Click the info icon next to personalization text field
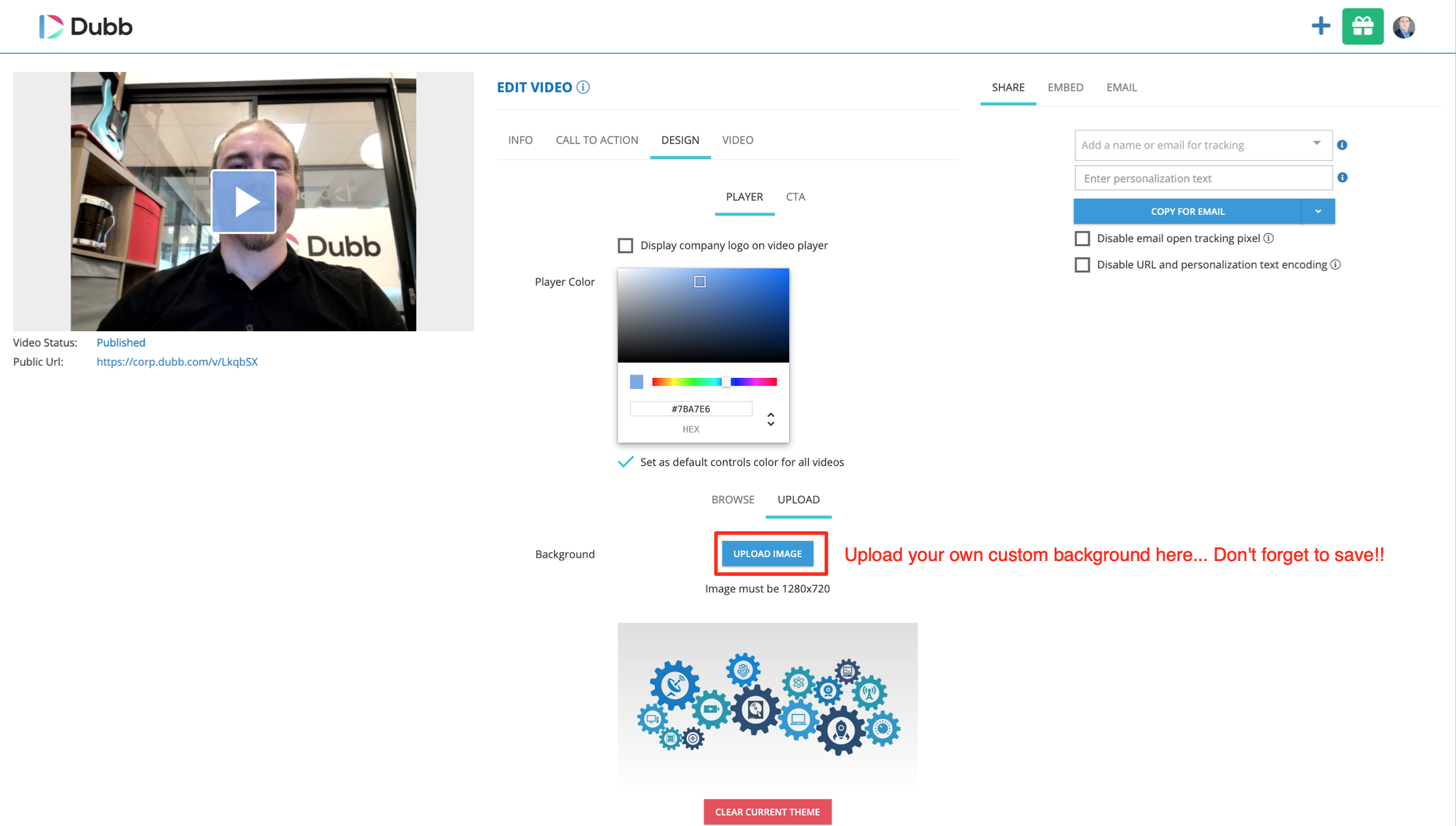 point(1342,177)
